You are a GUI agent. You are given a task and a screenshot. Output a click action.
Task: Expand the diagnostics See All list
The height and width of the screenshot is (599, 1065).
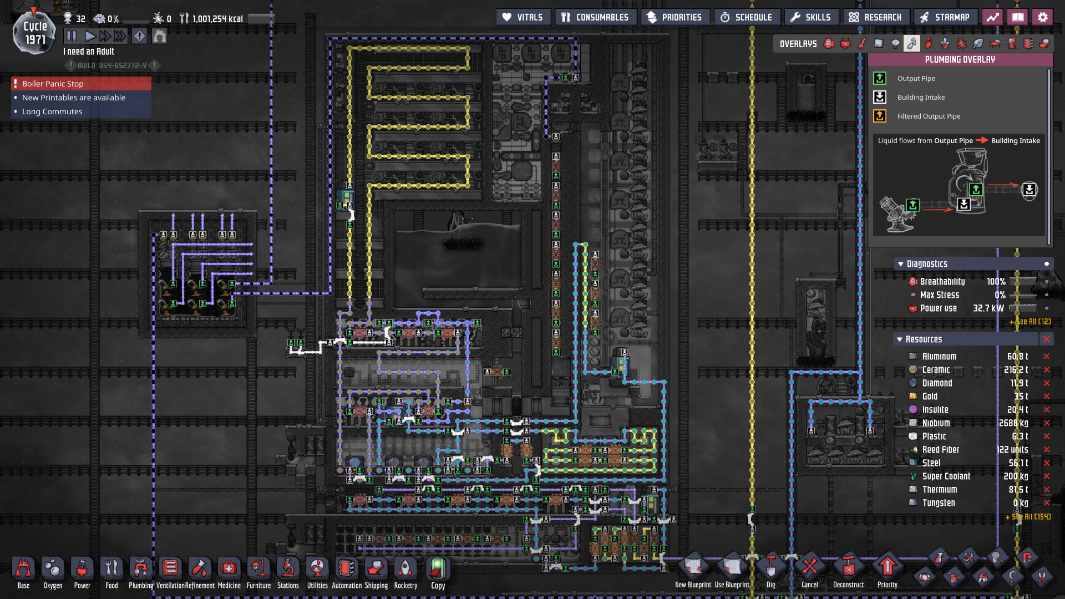tap(1030, 321)
